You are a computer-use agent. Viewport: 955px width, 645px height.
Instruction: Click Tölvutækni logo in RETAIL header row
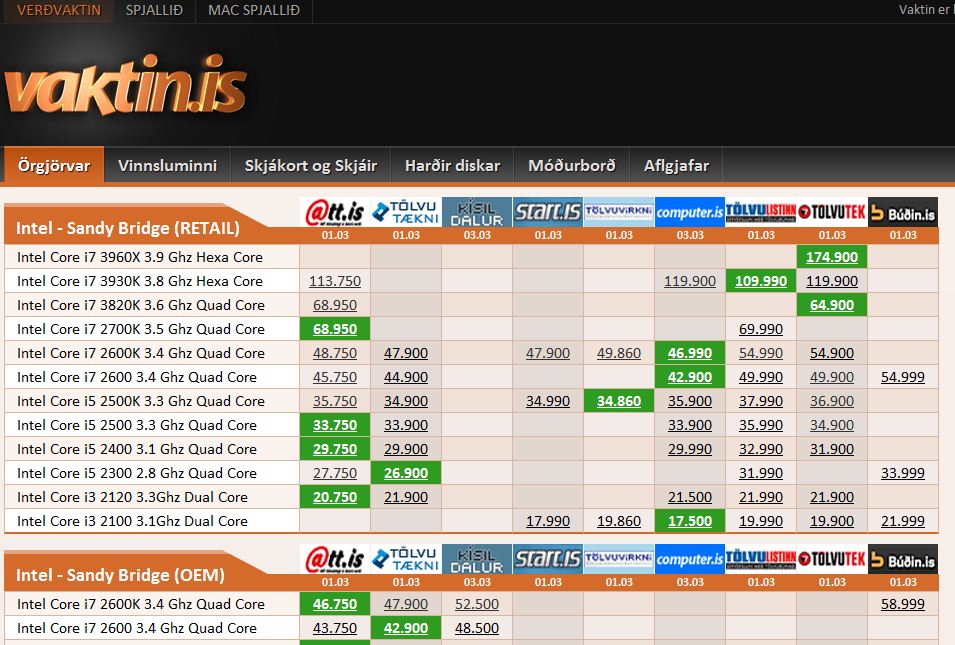406,212
